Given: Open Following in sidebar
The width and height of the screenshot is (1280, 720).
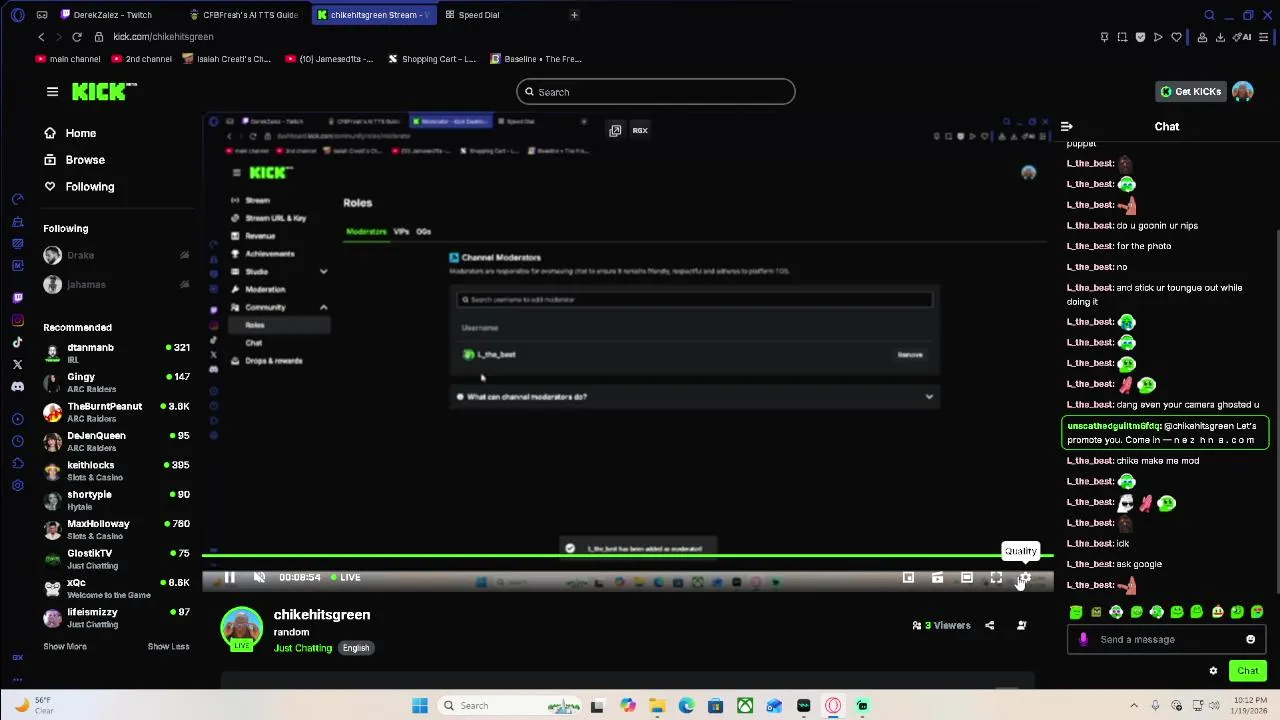Looking at the screenshot, I should [79, 187].
